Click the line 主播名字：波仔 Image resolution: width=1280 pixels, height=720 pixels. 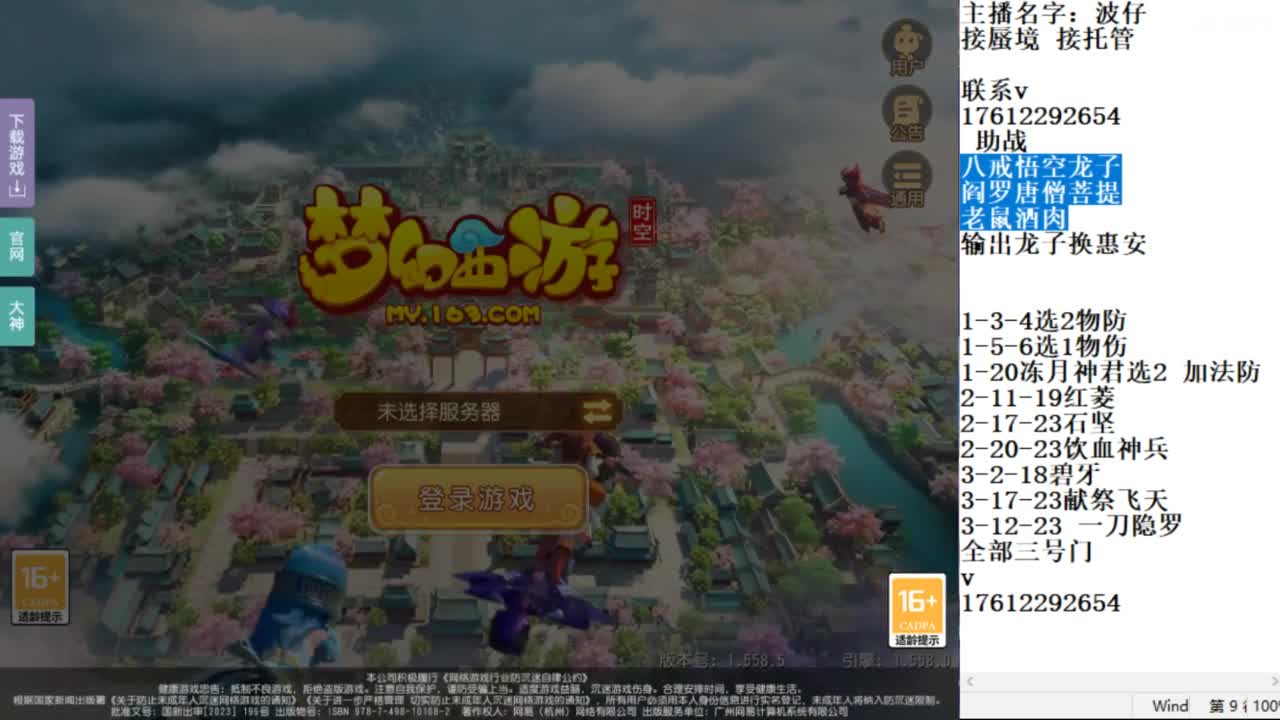1053,13
